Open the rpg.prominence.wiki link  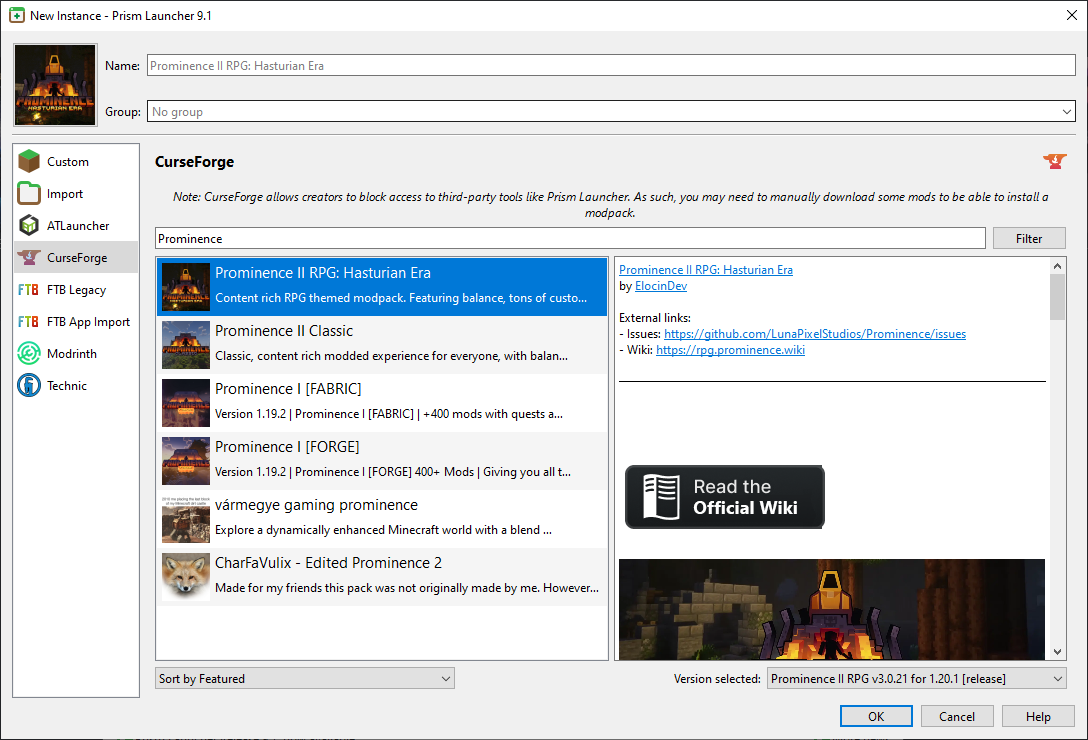click(730, 350)
